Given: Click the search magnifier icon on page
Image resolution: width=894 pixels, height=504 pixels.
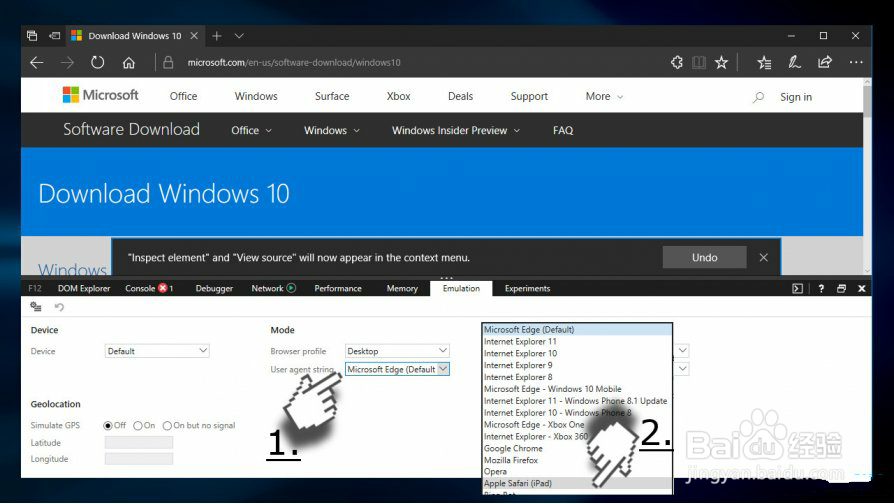Looking at the screenshot, I should tap(758, 97).
